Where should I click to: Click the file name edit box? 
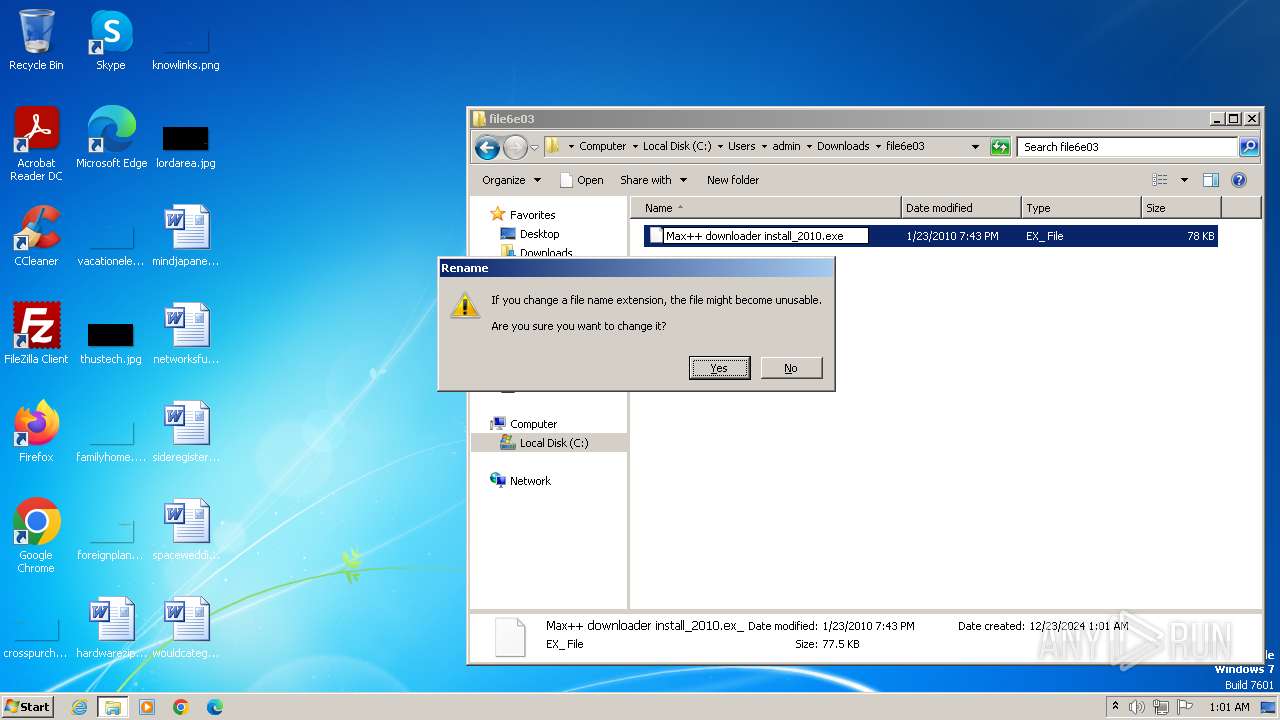coord(766,236)
